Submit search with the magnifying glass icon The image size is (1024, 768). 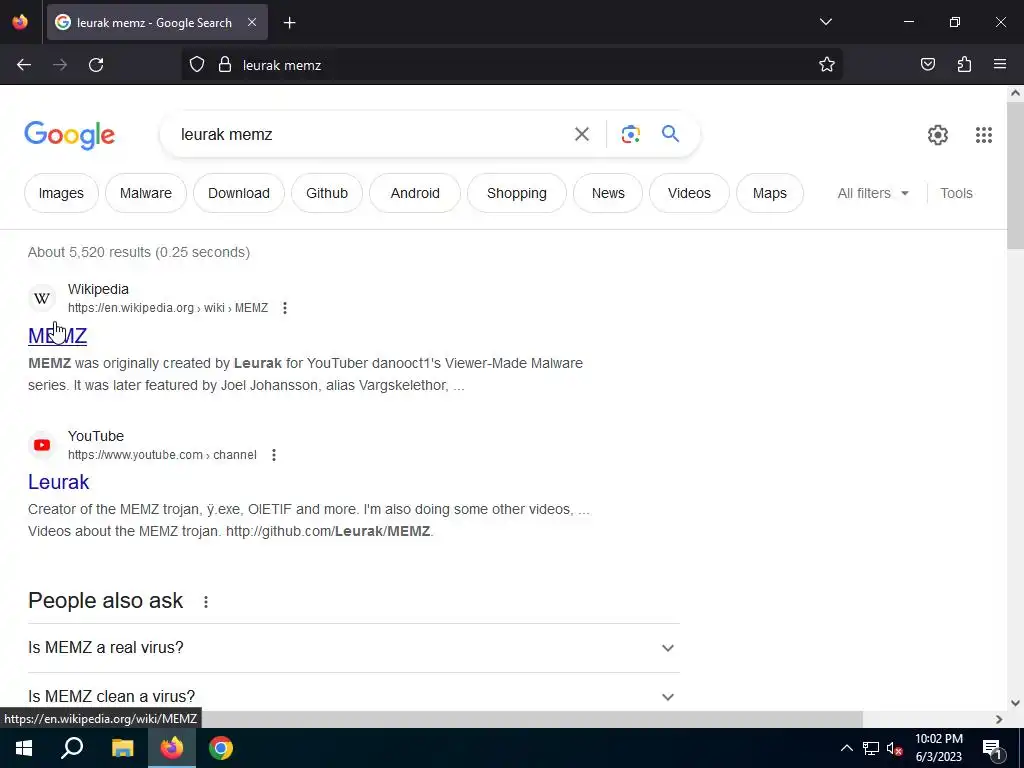coord(670,134)
